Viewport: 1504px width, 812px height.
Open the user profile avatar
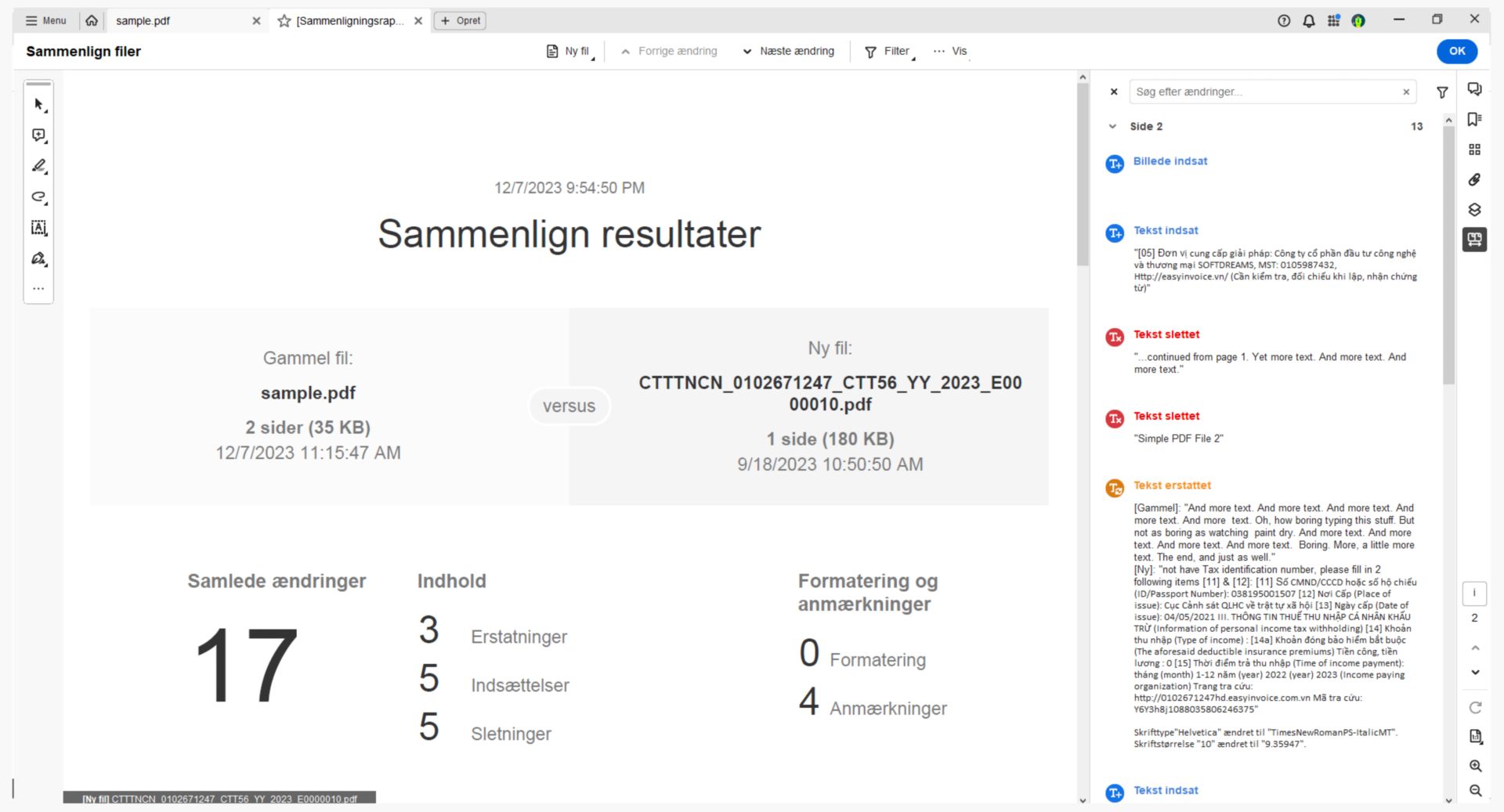pos(1358,20)
